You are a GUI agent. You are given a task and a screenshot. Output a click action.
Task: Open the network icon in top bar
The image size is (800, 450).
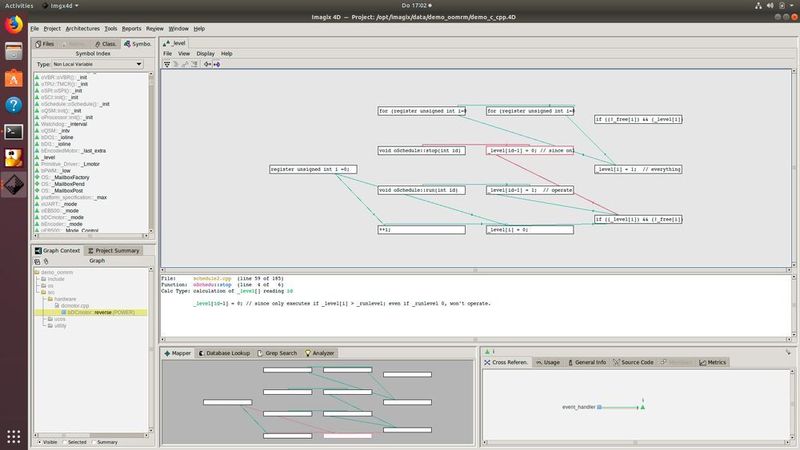758,6
